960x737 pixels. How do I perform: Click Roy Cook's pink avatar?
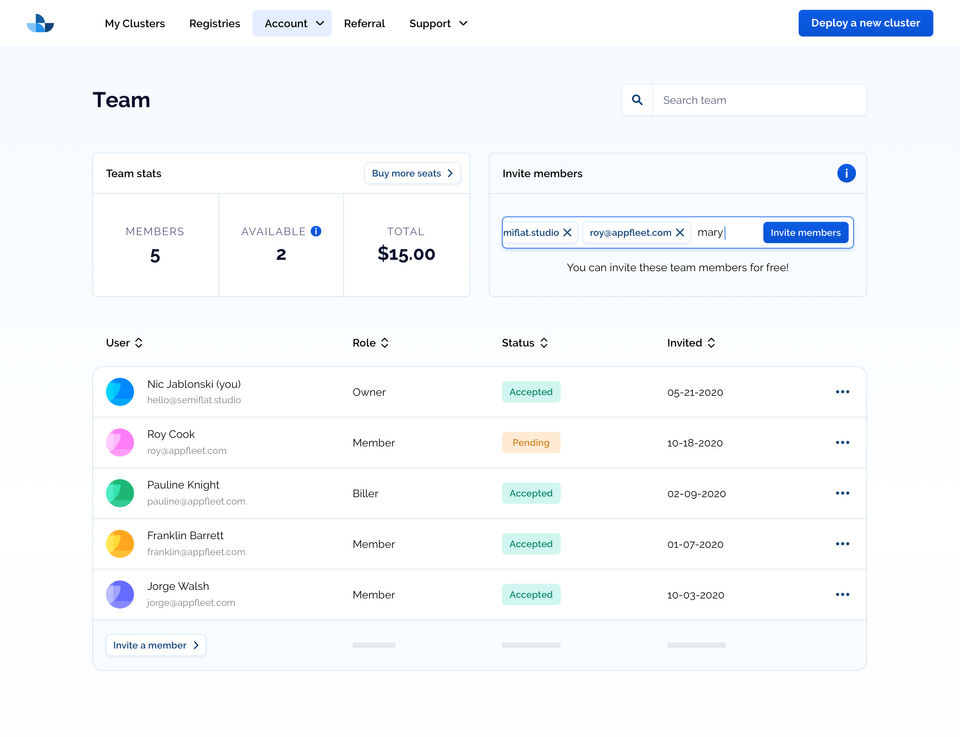(x=120, y=443)
